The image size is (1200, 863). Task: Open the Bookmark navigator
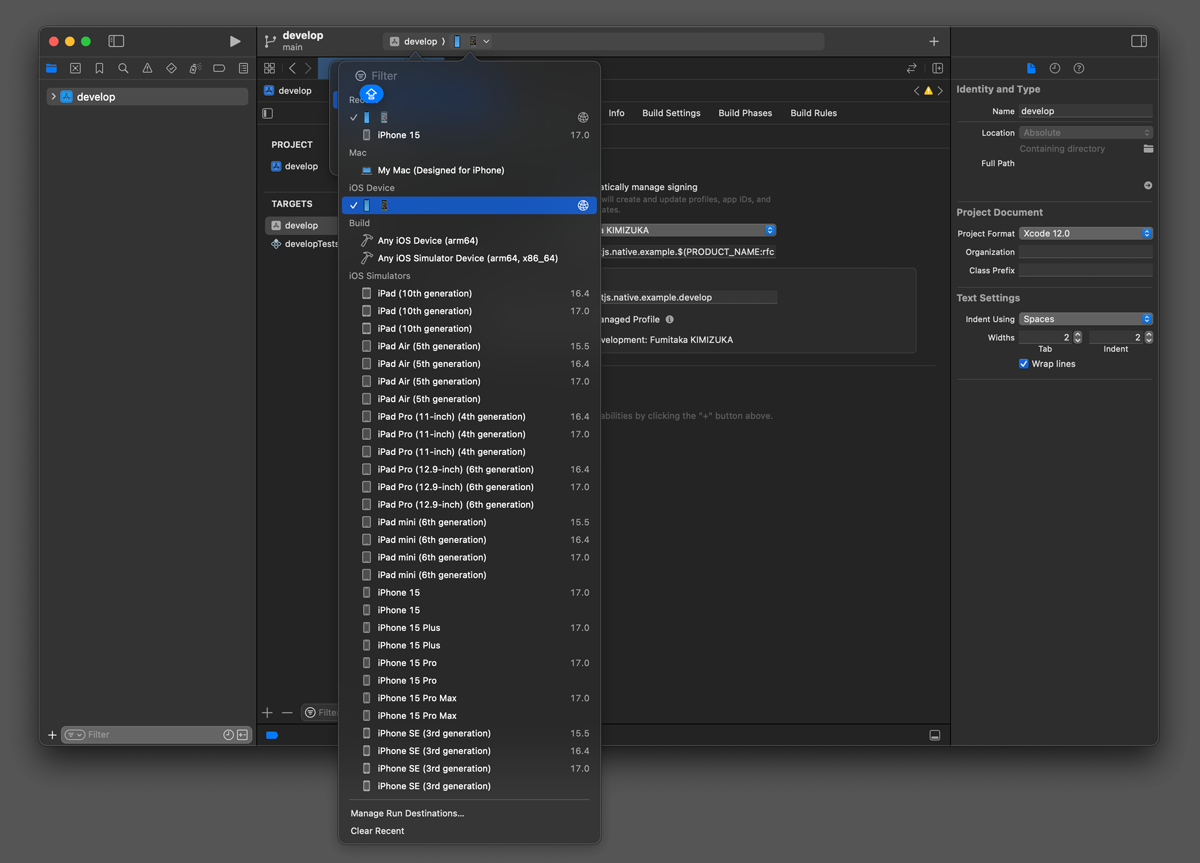(99, 69)
